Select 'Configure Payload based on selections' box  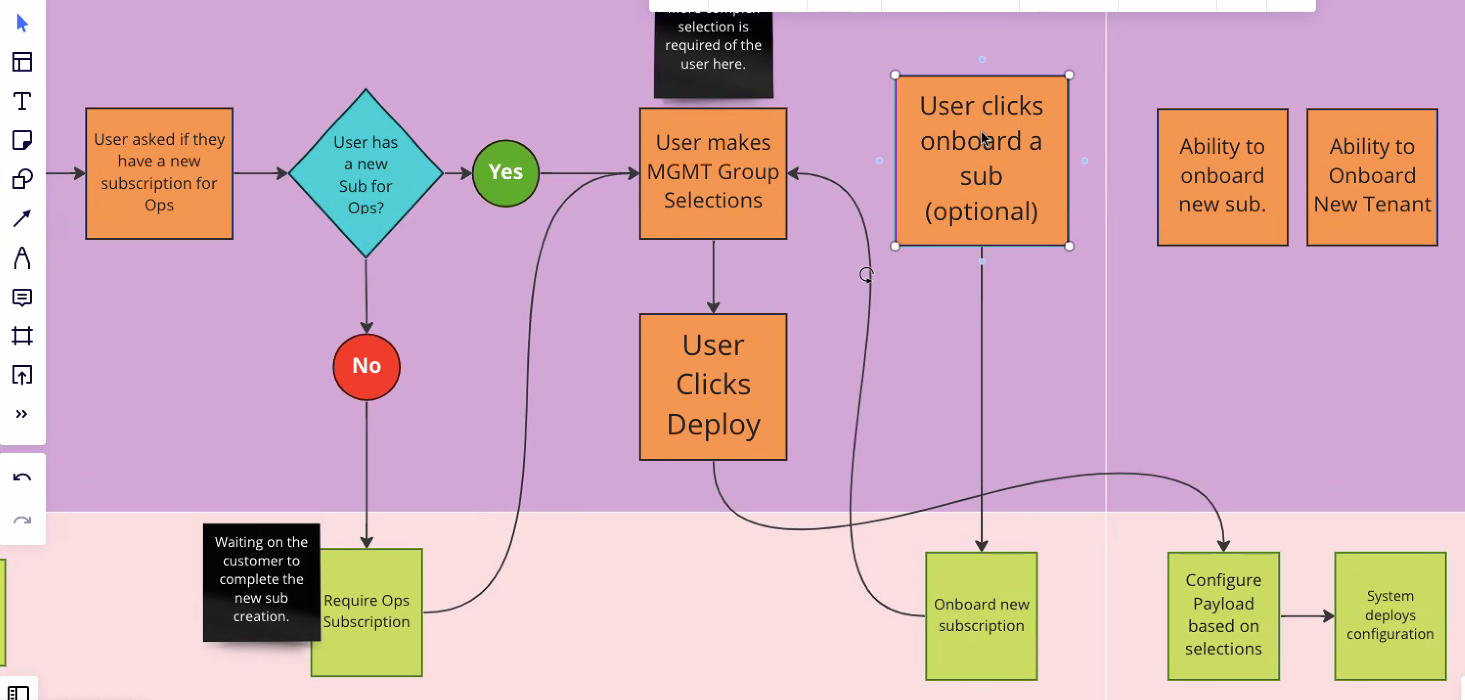click(x=1223, y=614)
